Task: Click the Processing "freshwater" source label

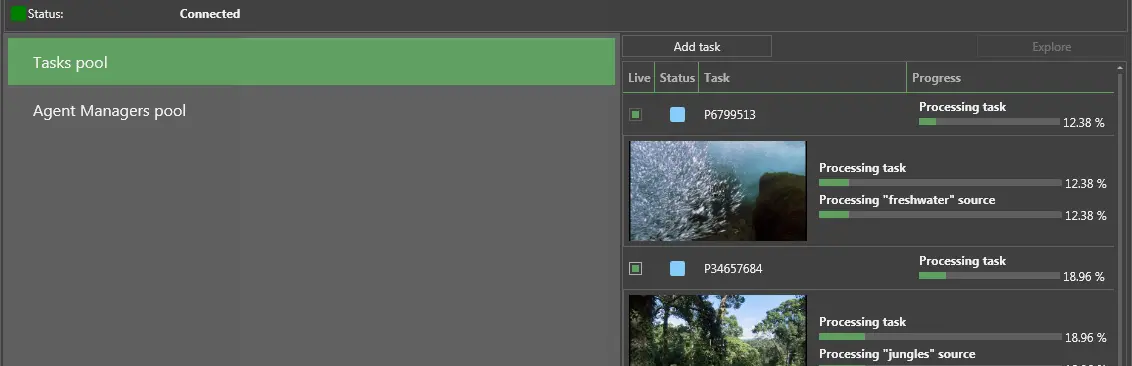Action: click(x=907, y=200)
